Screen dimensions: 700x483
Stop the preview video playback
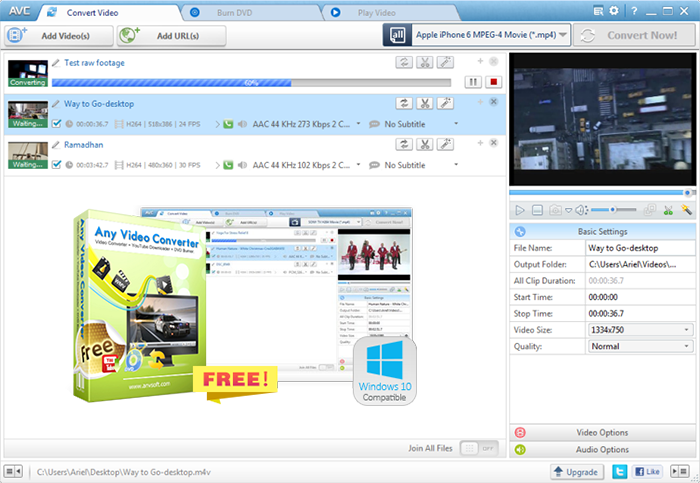(538, 210)
